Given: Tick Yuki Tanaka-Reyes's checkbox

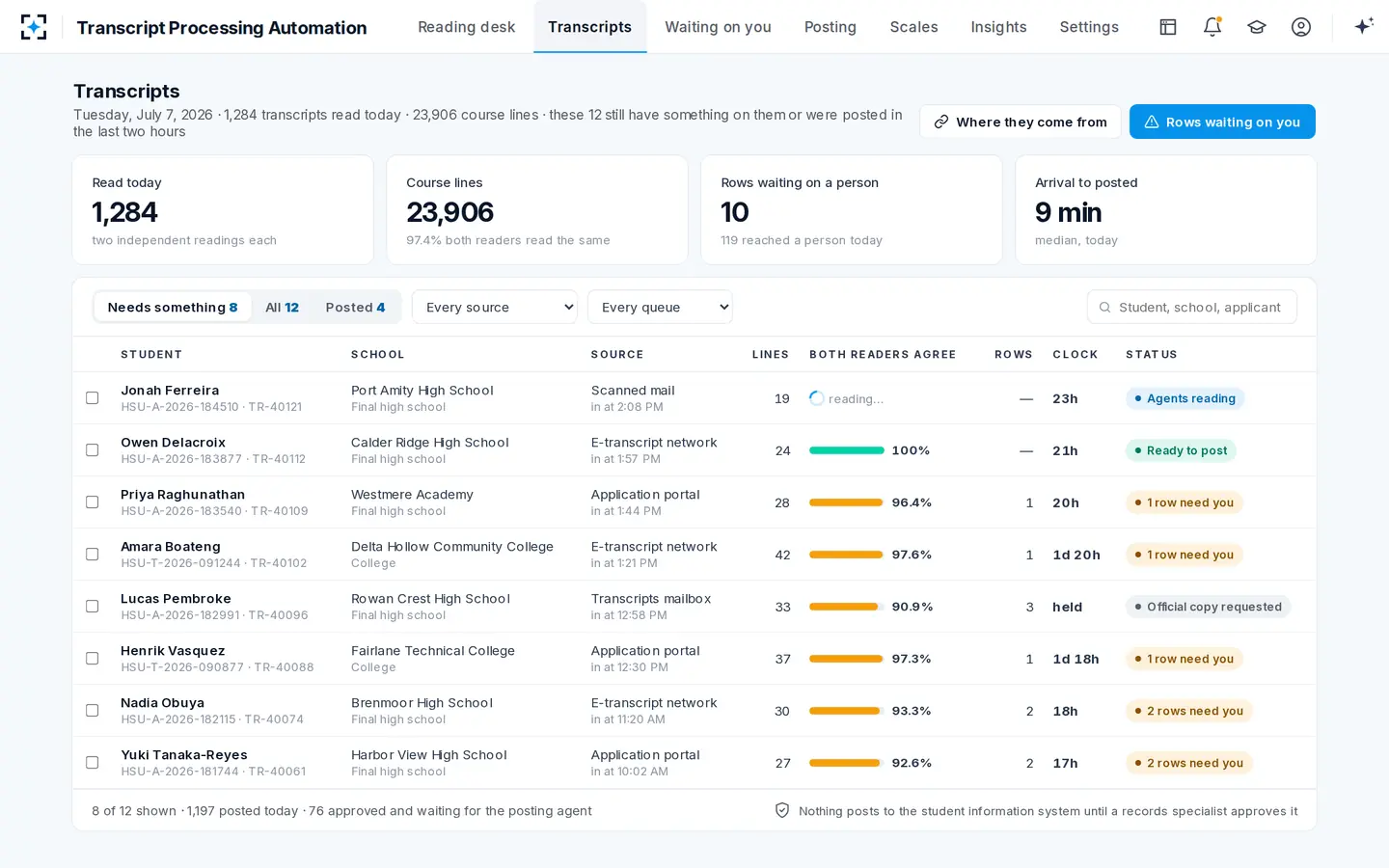Looking at the screenshot, I should tap(93, 763).
